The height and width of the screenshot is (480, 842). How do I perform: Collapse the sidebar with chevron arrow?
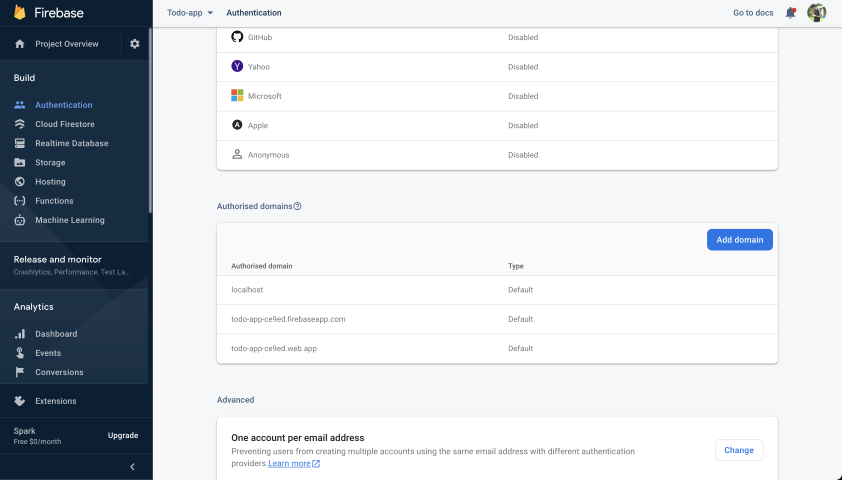133,467
